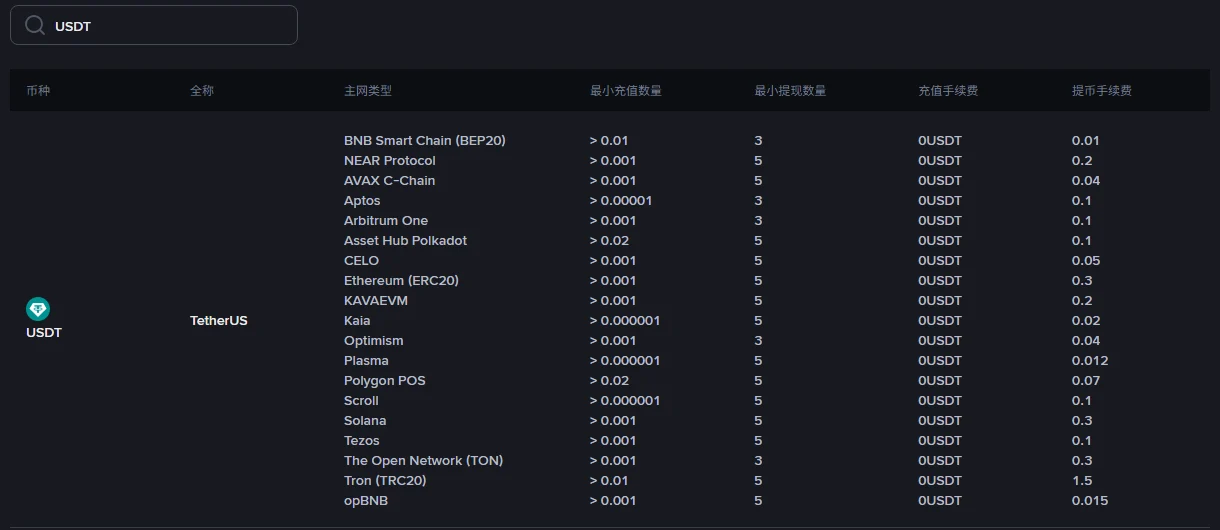
Task: Select the Polygon POS network row
Action: (x=384, y=381)
